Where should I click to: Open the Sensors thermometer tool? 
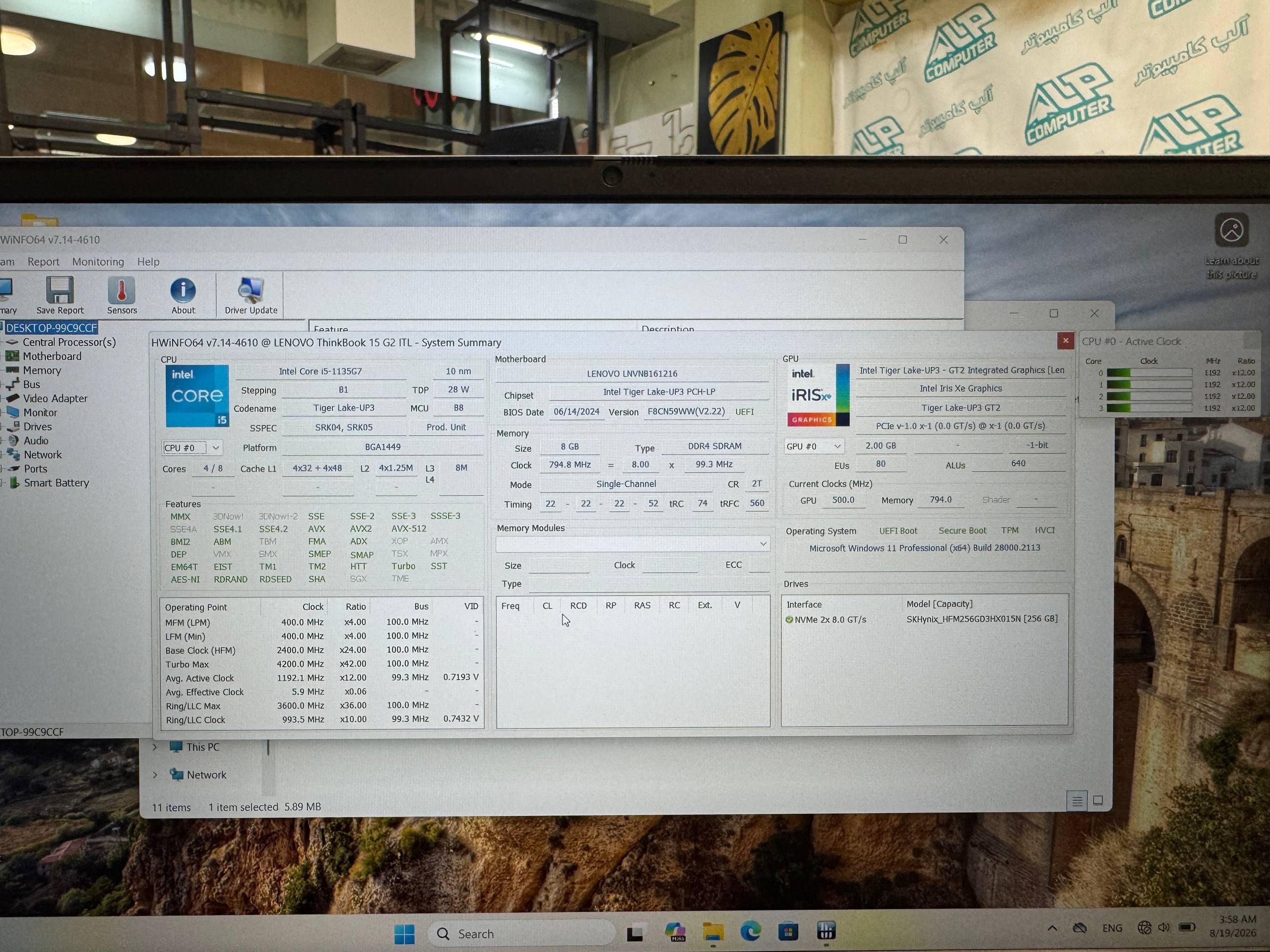(122, 290)
